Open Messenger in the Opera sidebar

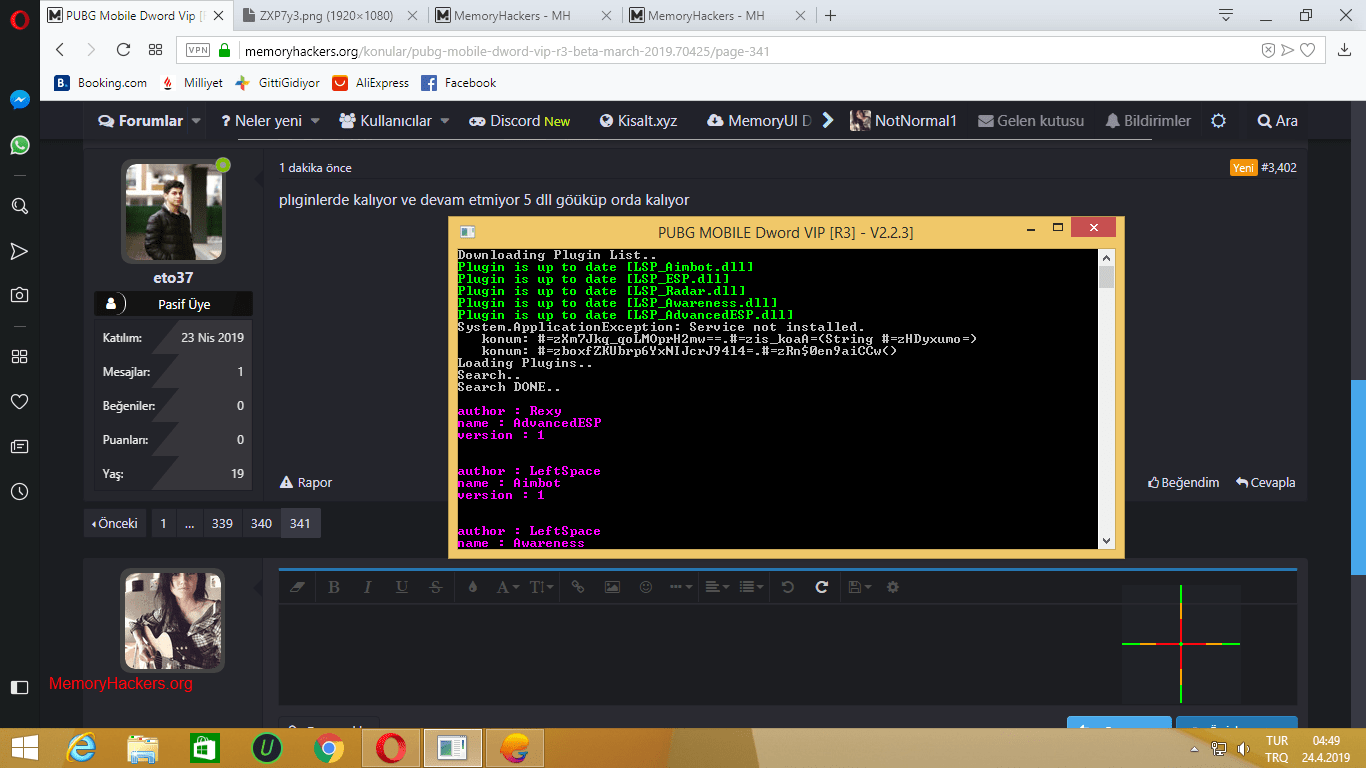click(x=20, y=100)
